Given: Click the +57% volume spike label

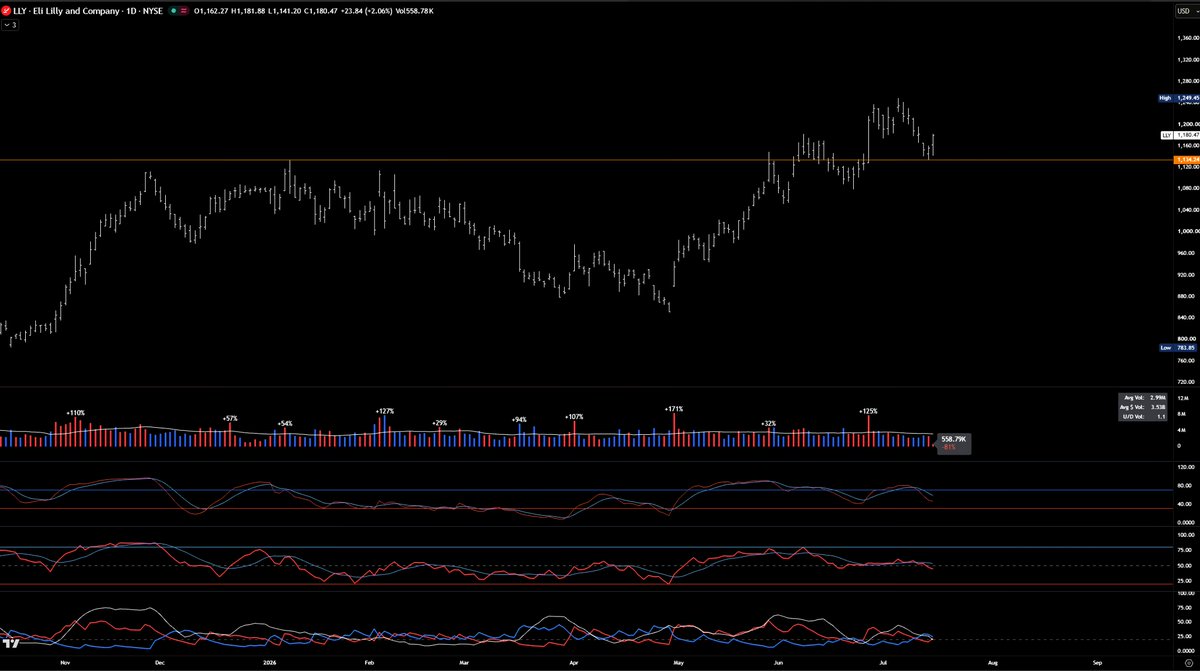Looking at the screenshot, I should click(x=230, y=417).
